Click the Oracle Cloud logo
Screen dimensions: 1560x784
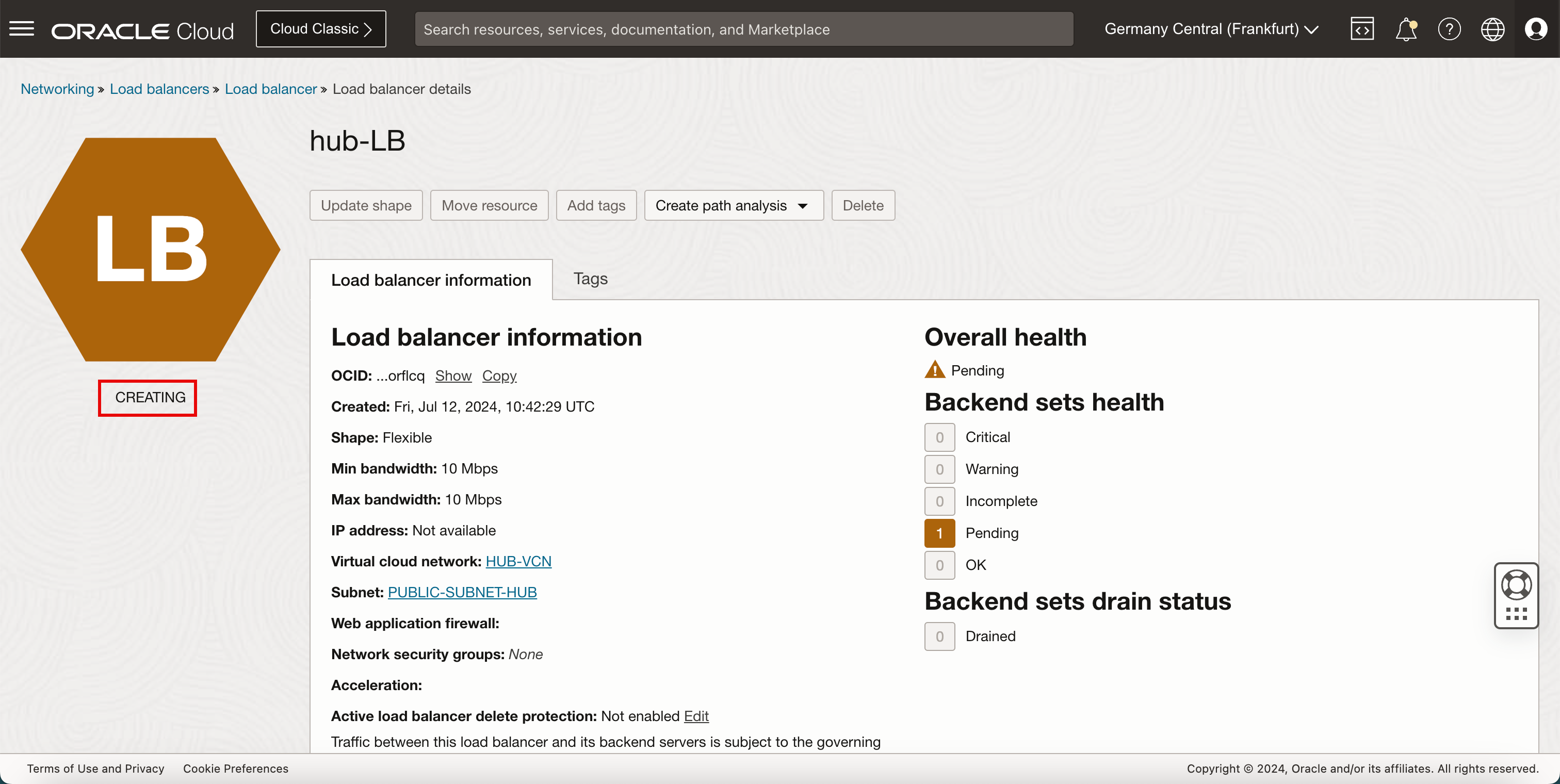142,30
